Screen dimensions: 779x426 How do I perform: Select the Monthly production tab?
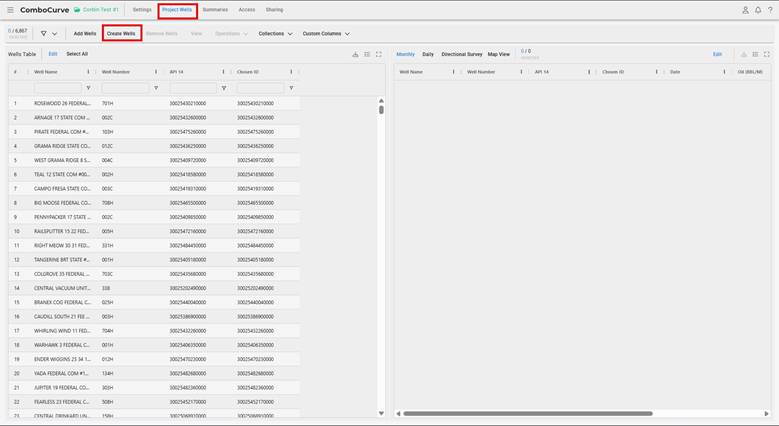pos(405,54)
